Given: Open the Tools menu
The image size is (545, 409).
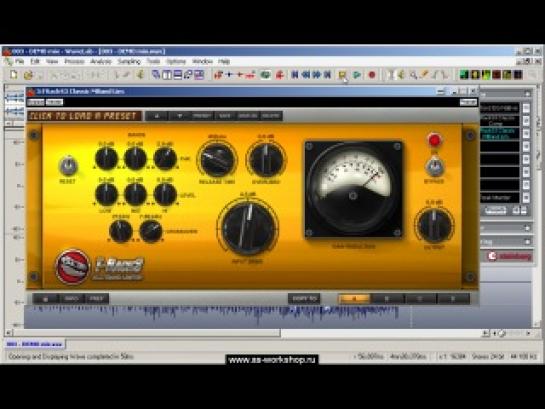Looking at the screenshot, I should click(153, 62).
